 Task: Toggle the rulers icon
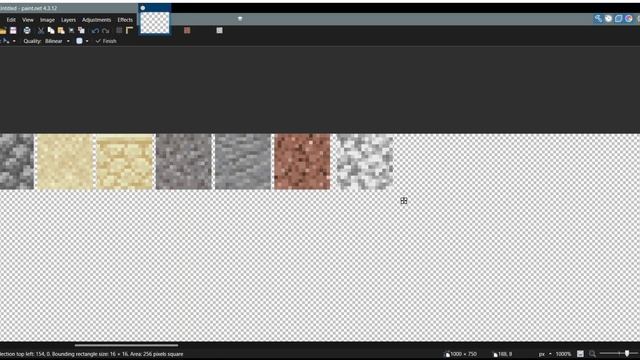(x=129, y=30)
